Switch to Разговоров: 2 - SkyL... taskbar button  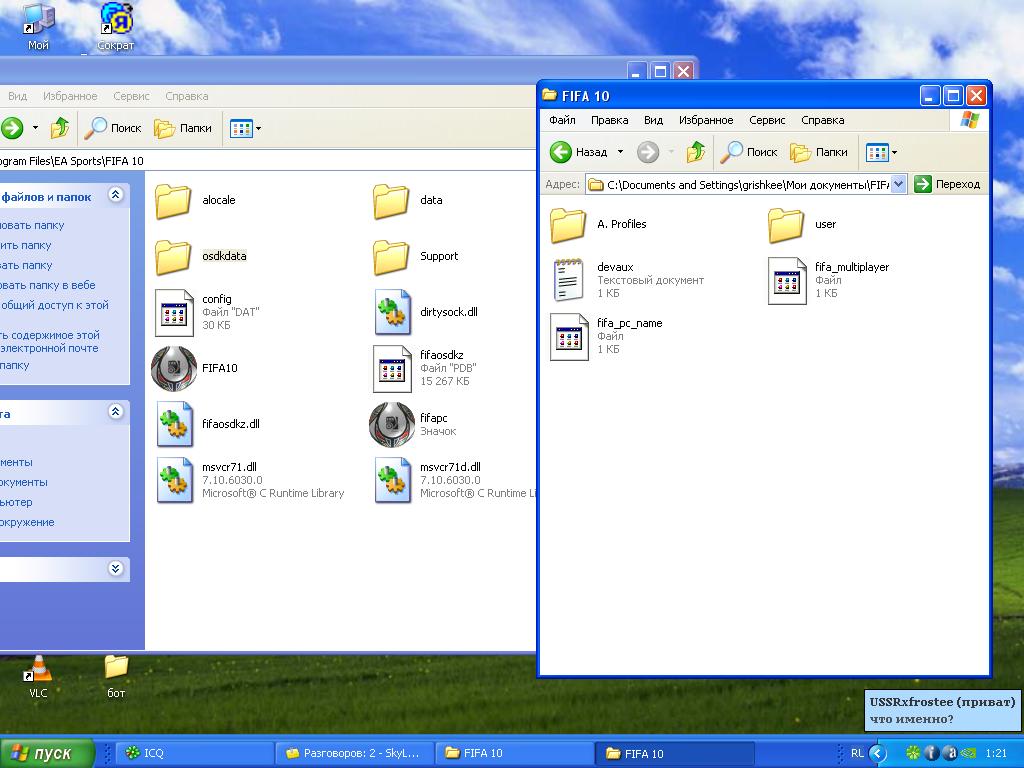click(x=355, y=753)
